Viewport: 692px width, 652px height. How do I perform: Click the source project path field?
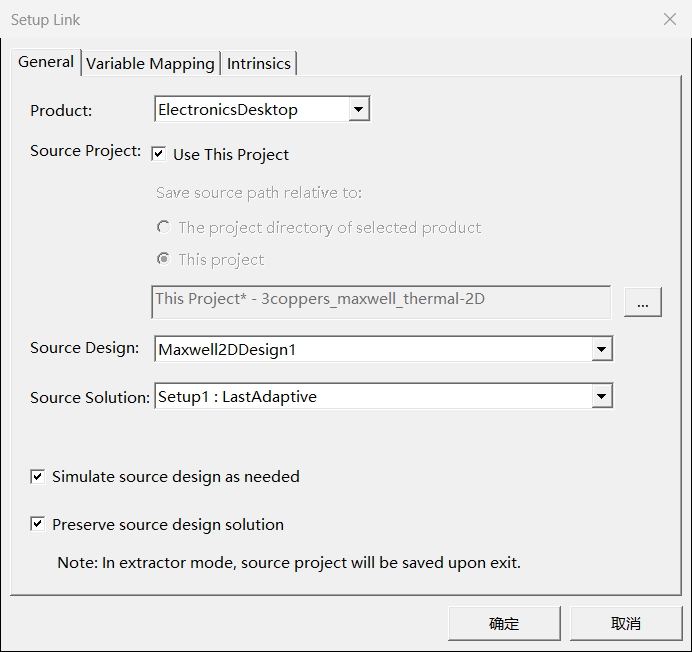click(x=381, y=302)
